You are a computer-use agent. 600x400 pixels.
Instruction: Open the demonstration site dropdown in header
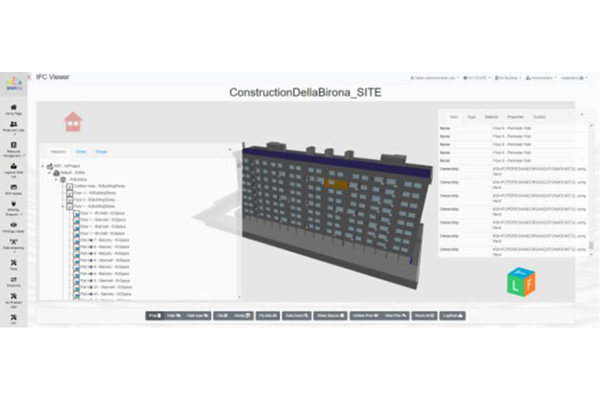pyautogui.click(x=434, y=78)
